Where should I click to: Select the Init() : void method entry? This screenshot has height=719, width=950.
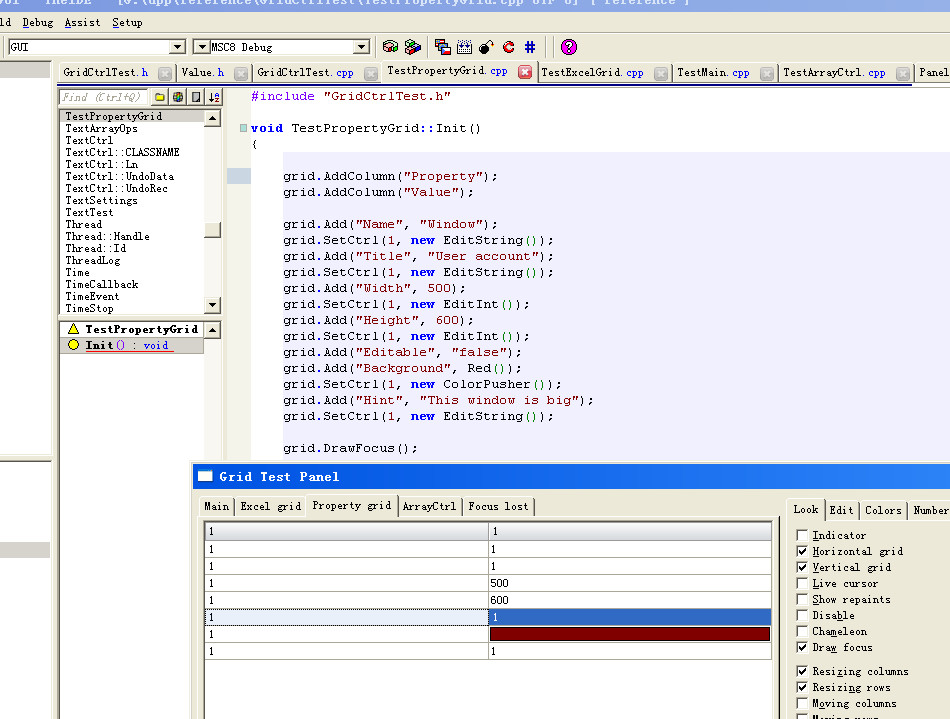(127, 345)
